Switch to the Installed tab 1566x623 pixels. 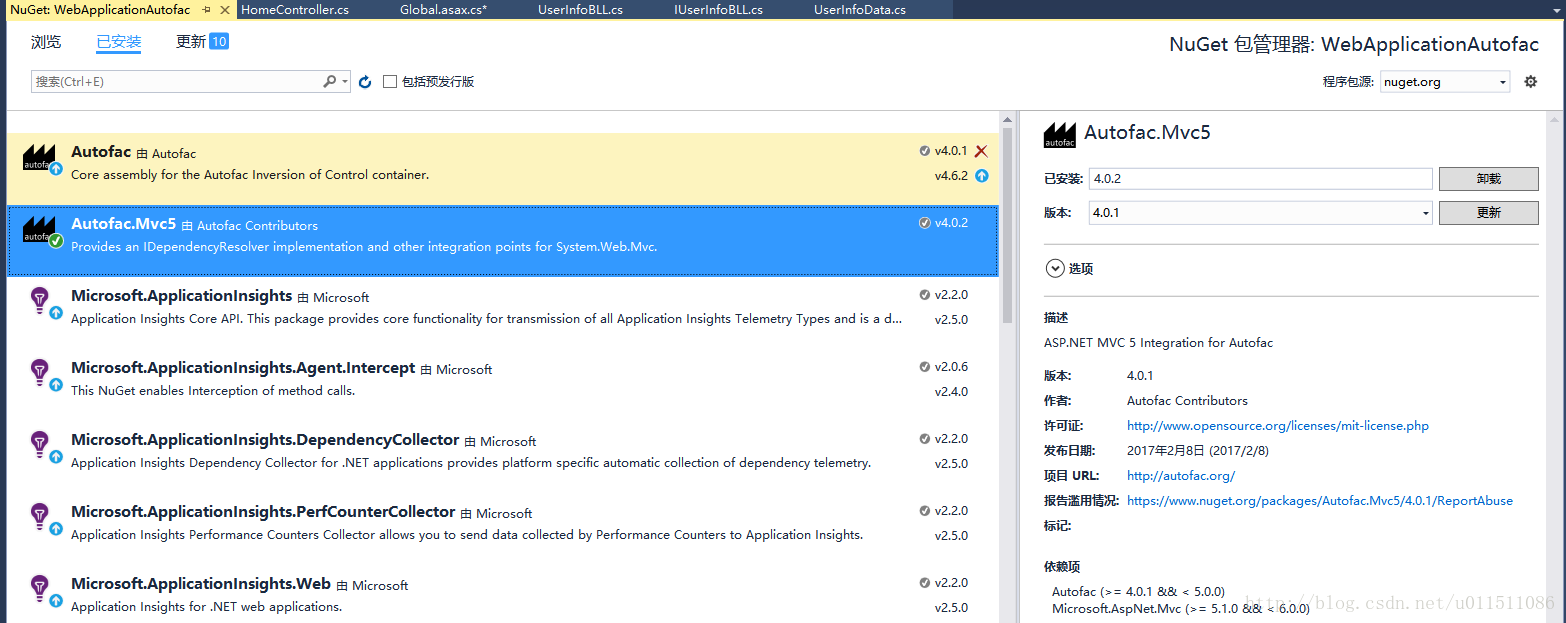pyautogui.click(x=119, y=42)
